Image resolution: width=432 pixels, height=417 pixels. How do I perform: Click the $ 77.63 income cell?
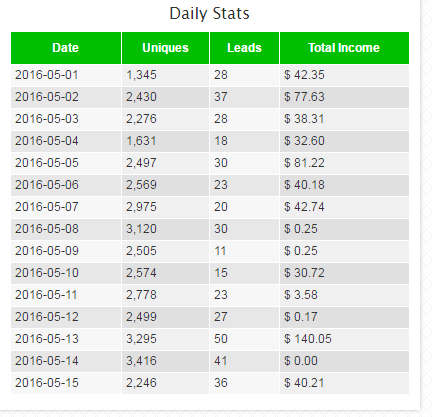coord(344,97)
